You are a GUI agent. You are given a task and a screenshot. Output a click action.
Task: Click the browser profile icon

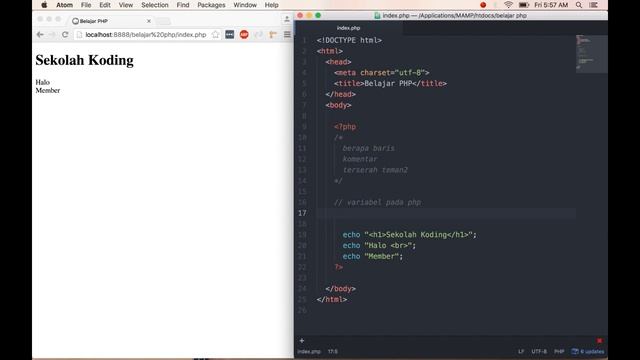287,19
